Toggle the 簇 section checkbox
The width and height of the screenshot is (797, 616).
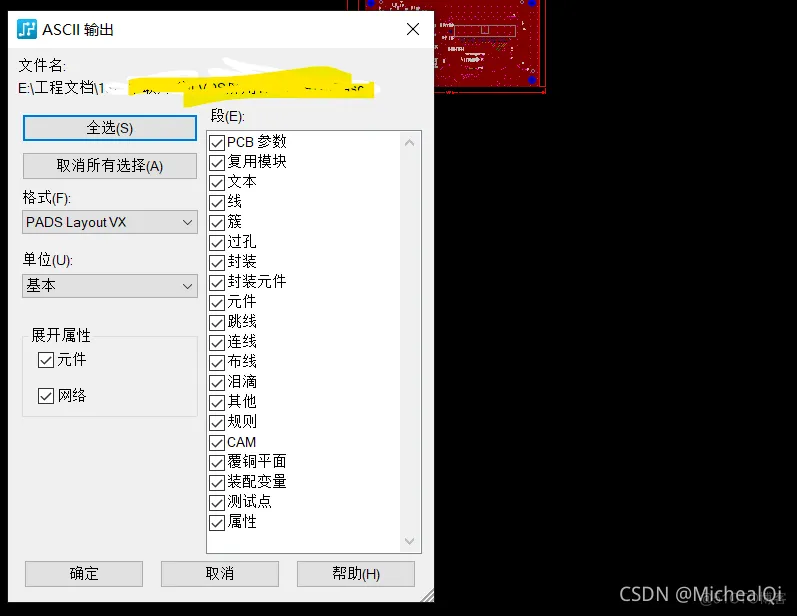click(217, 223)
